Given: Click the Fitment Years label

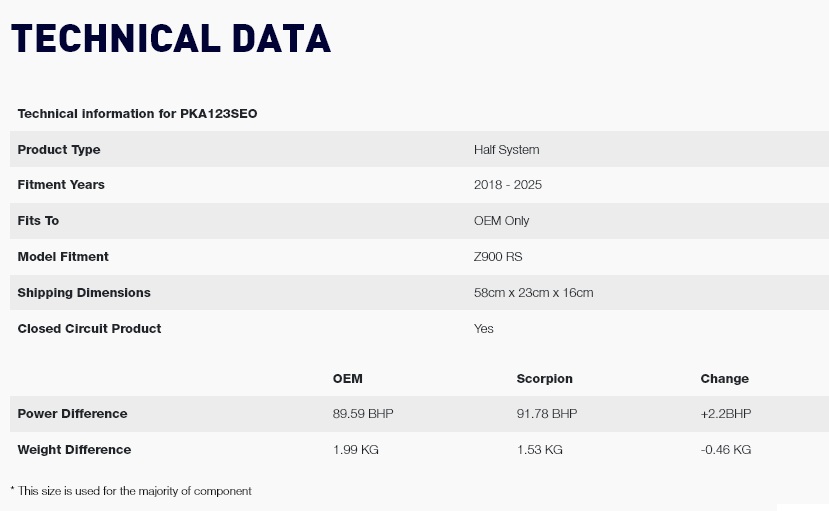Looking at the screenshot, I should coord(61,184).
